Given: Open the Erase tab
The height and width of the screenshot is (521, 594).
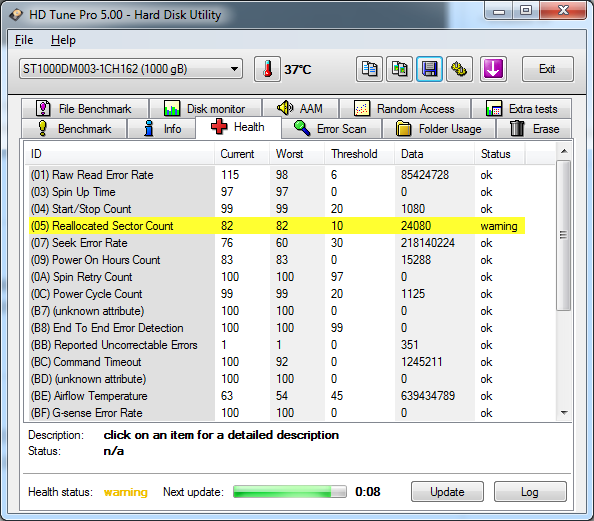Looking at the screenshot, I should [534, 129].
